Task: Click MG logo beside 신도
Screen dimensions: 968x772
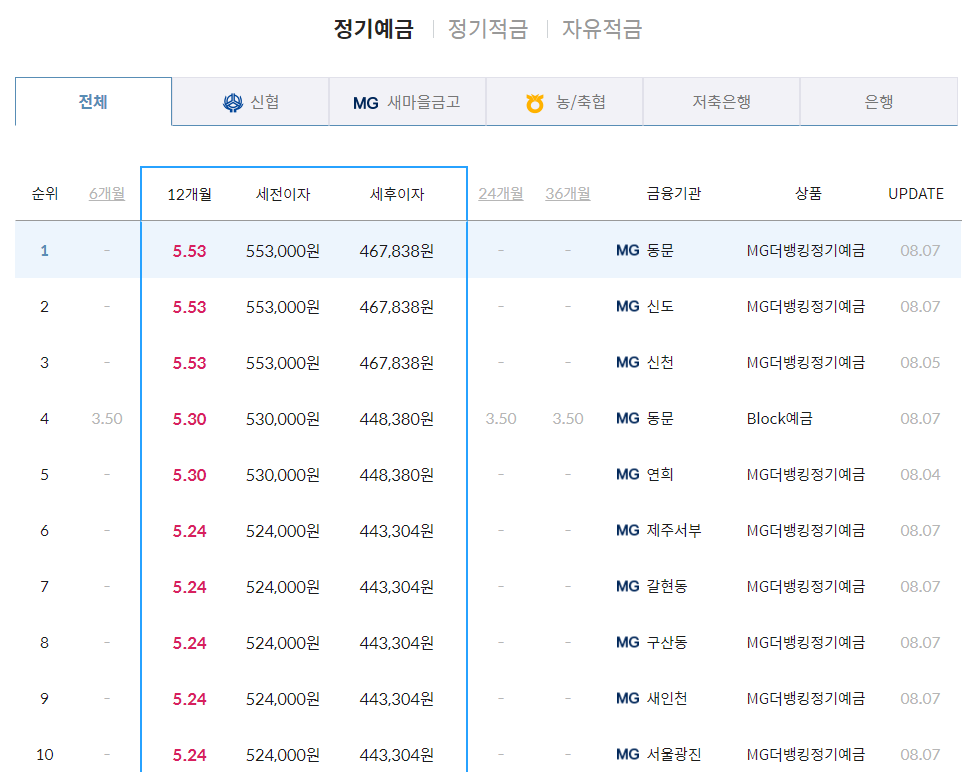Action: point(628,307)
